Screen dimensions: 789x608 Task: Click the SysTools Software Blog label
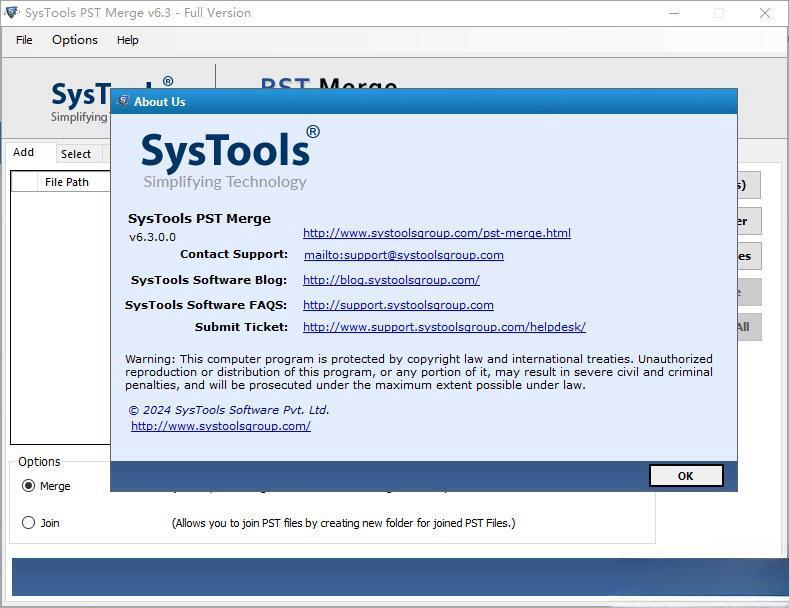tap(209, 280)
